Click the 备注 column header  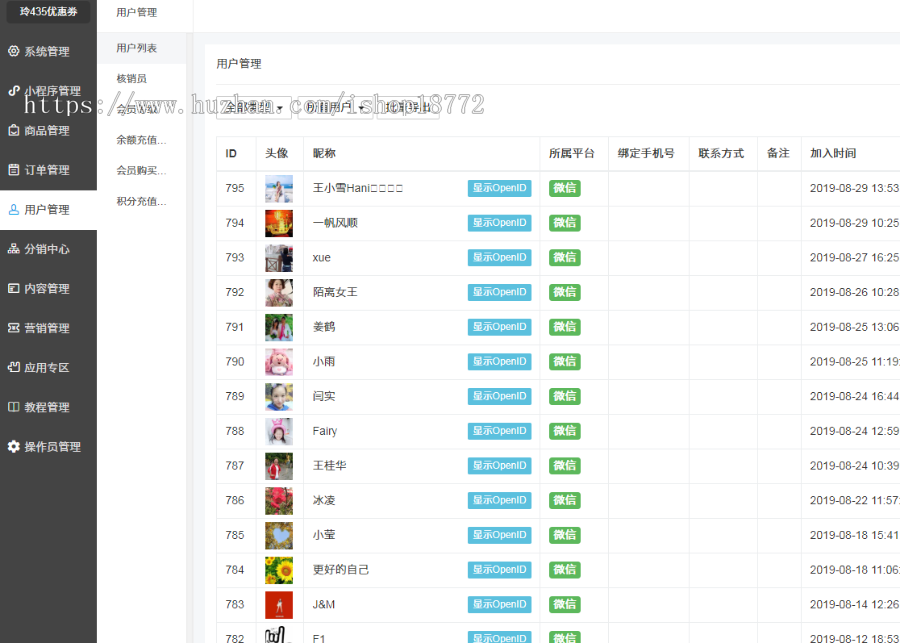point(778,153)
